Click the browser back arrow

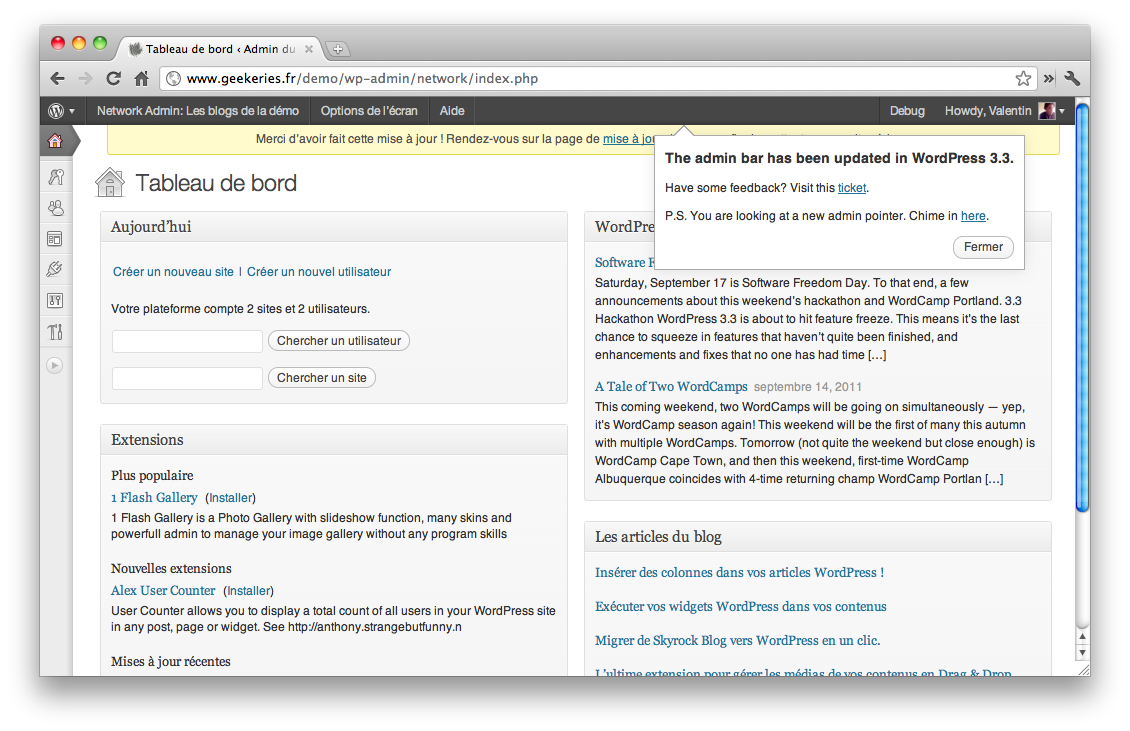pos(58,79)
